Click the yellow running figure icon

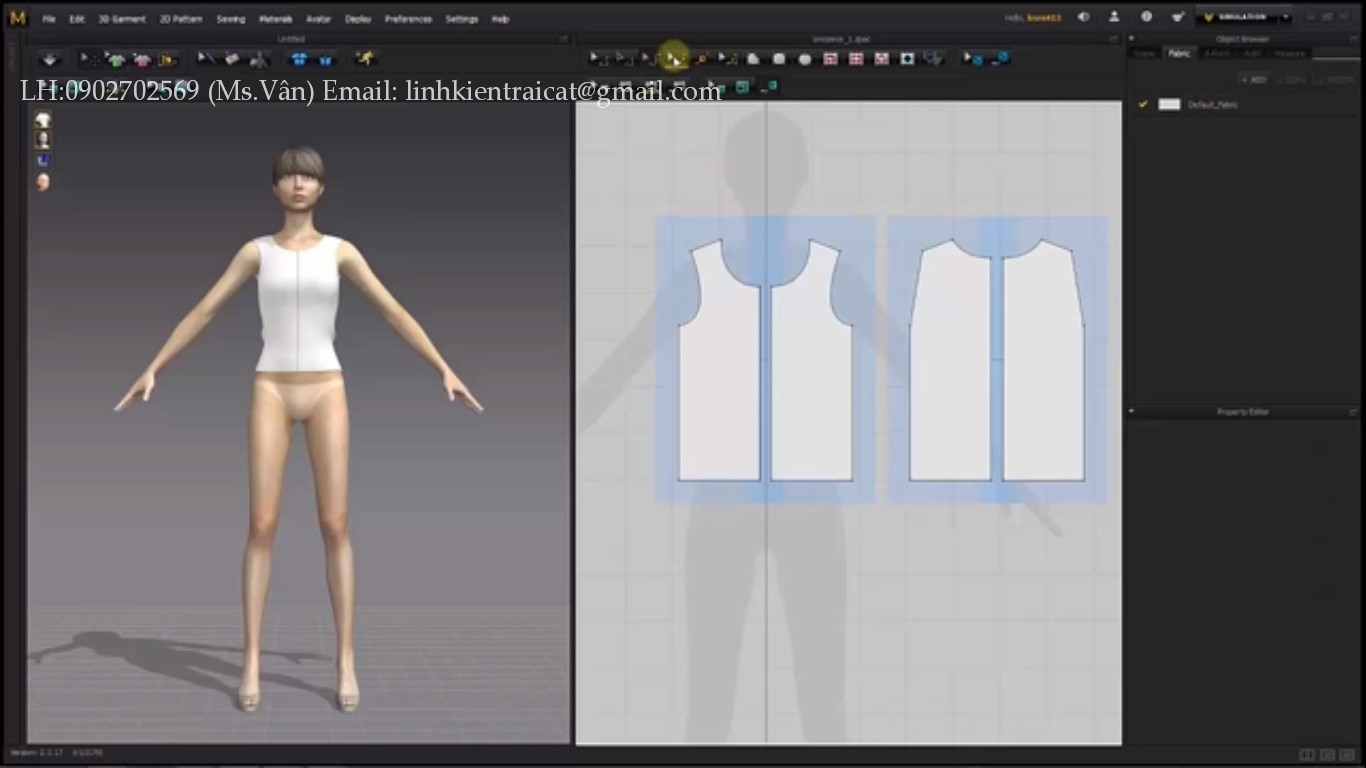(365, 59)
